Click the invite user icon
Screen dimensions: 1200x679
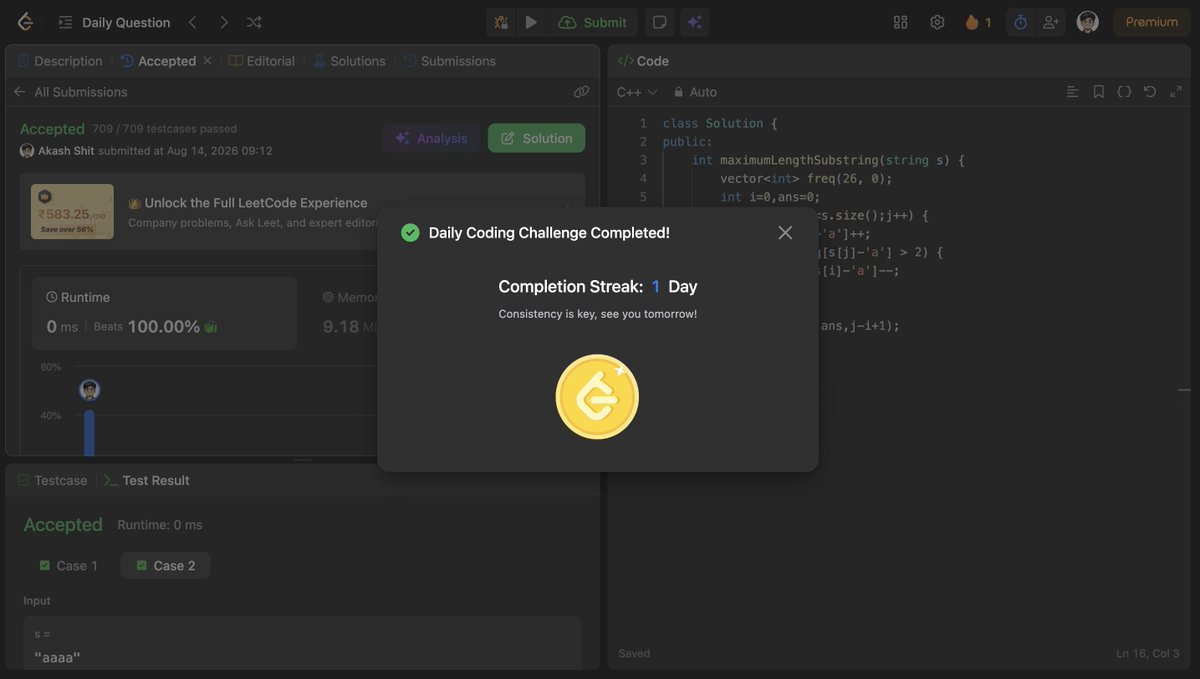[x=1050, y=22]
